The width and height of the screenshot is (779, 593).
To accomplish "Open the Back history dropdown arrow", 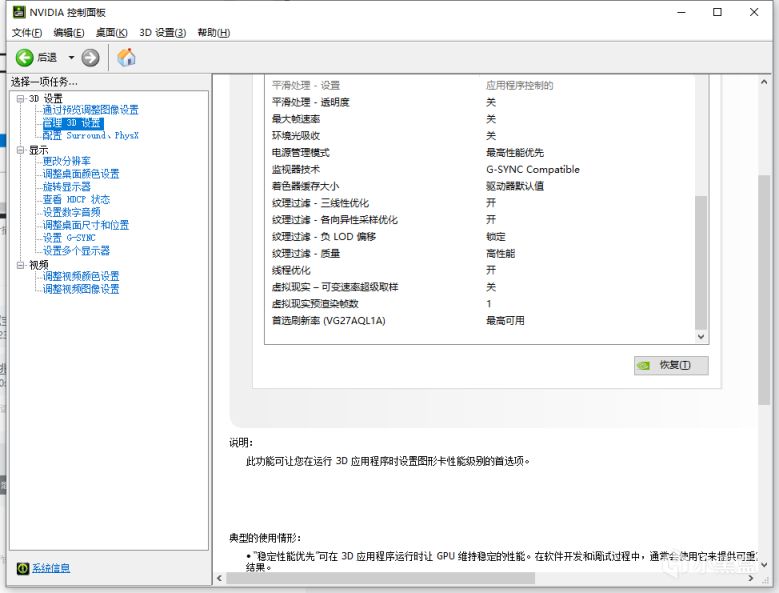I will (71, 58).
